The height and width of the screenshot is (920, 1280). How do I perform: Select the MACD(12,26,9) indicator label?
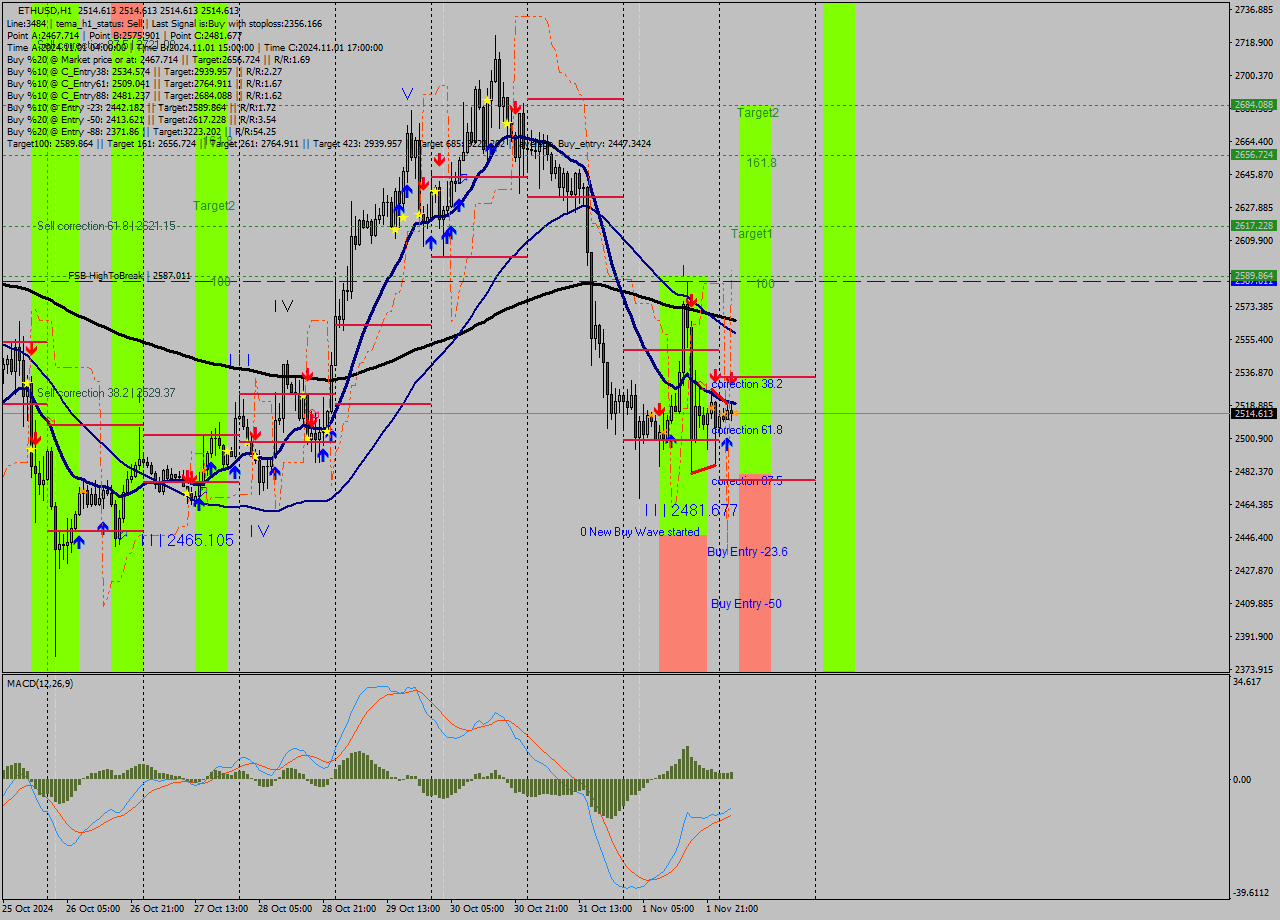40,683
